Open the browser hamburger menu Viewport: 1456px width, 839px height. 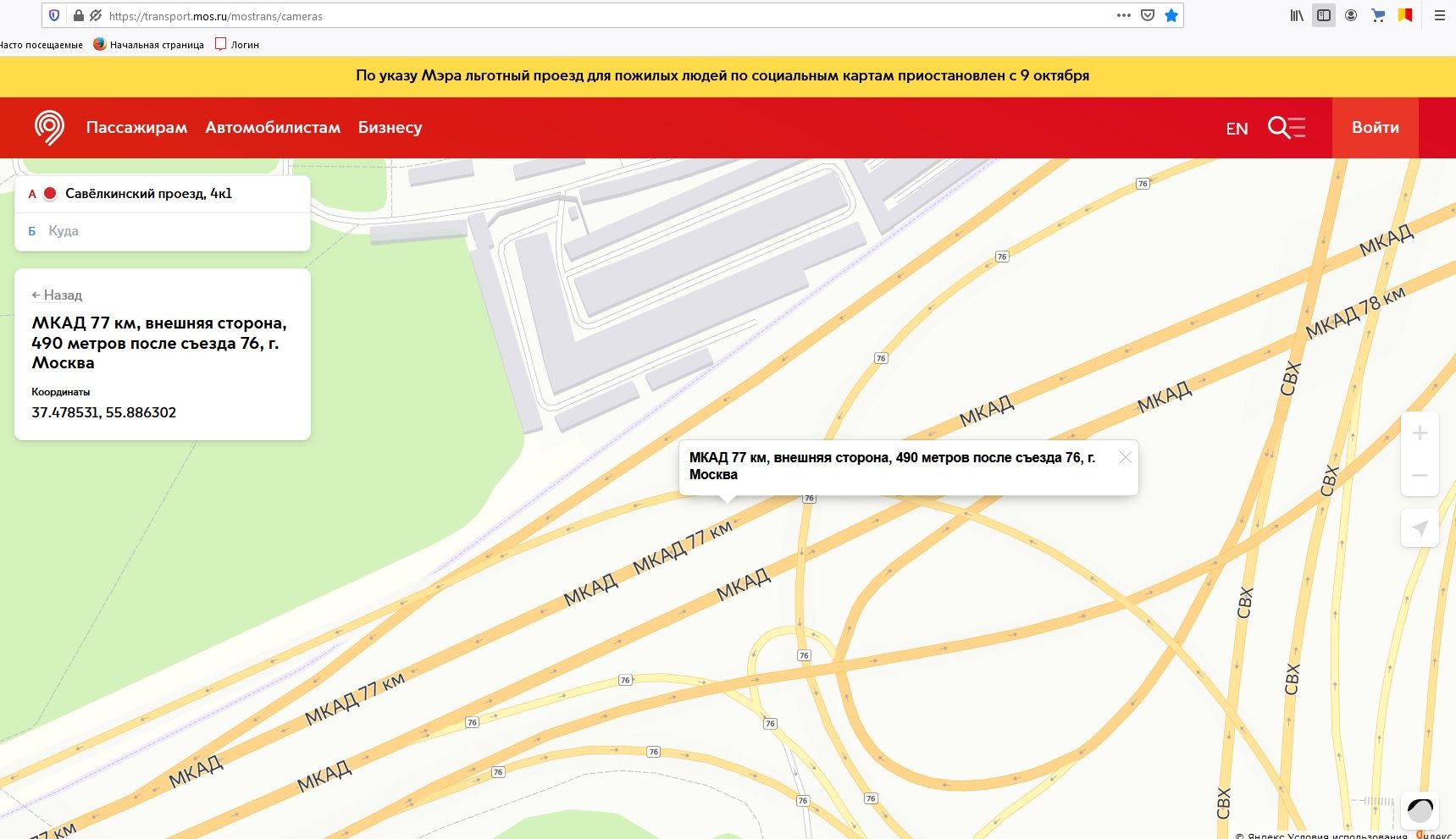1439,15
